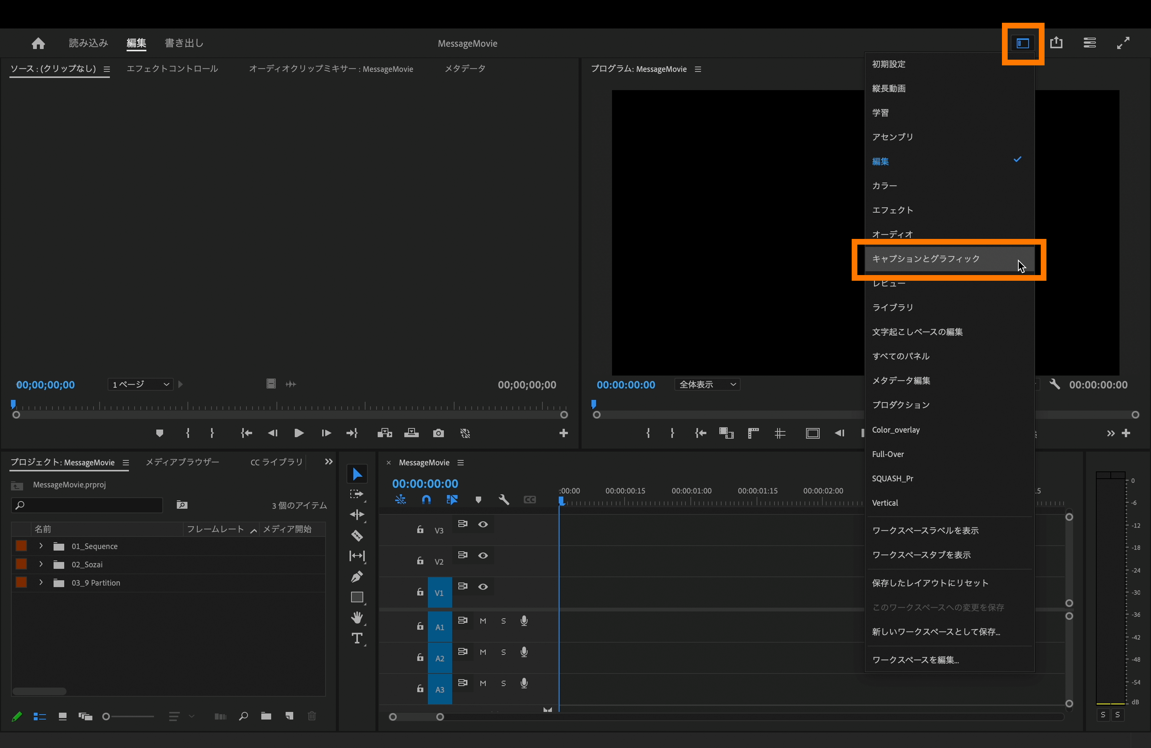Open Program monitor settings wrench

coord(1054,384)
